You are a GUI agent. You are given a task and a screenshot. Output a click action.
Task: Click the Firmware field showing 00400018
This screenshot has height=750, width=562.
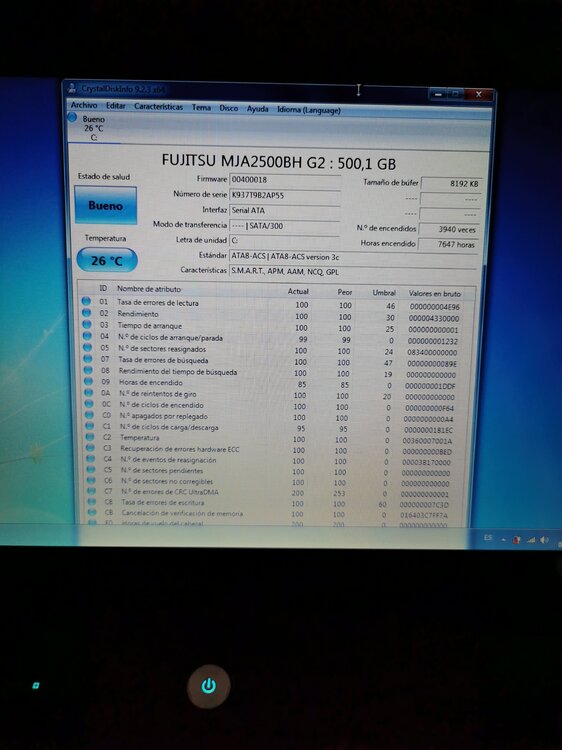click(x=285, y=180)
